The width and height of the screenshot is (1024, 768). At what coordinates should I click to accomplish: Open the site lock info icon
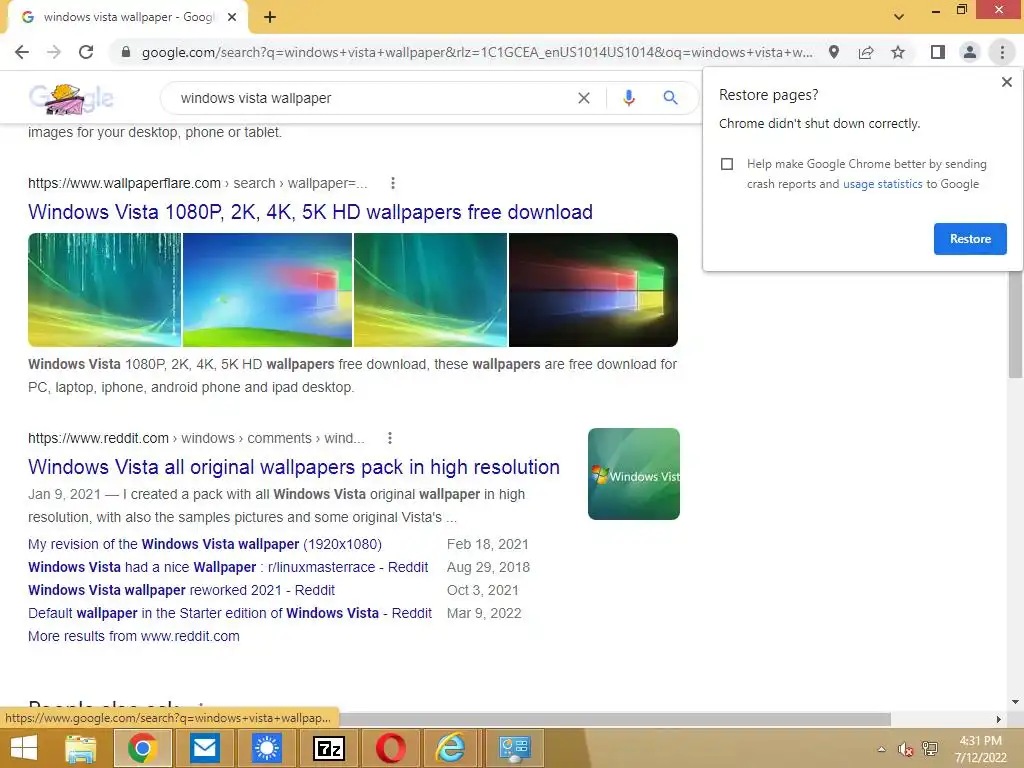[x=126, y=52]
